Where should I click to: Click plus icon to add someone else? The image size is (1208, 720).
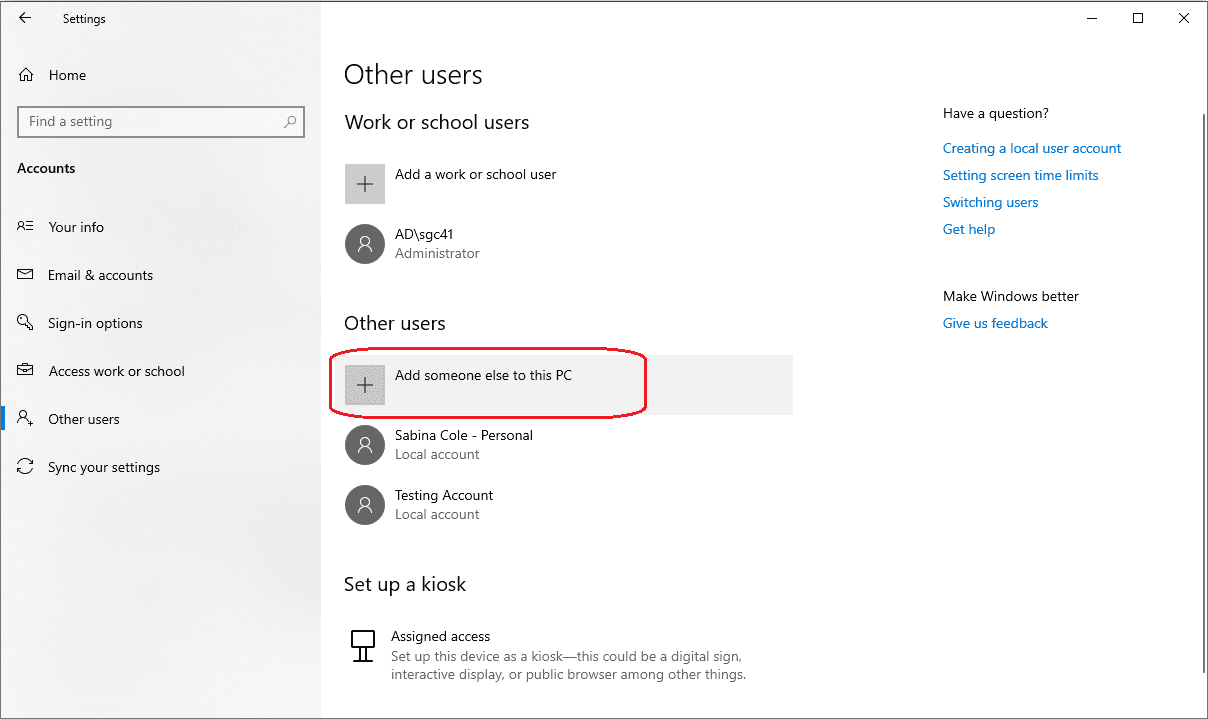click(x=365, y=385)
